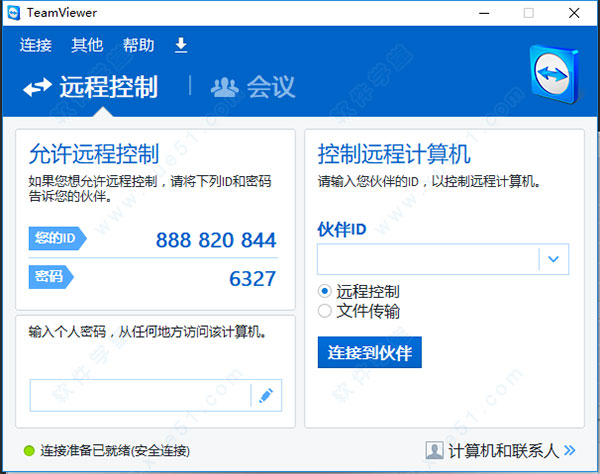Click the 连接准备已就绪 status text
Image resolution: width=600 pixels, height=474 pixels.
point(115,451)
